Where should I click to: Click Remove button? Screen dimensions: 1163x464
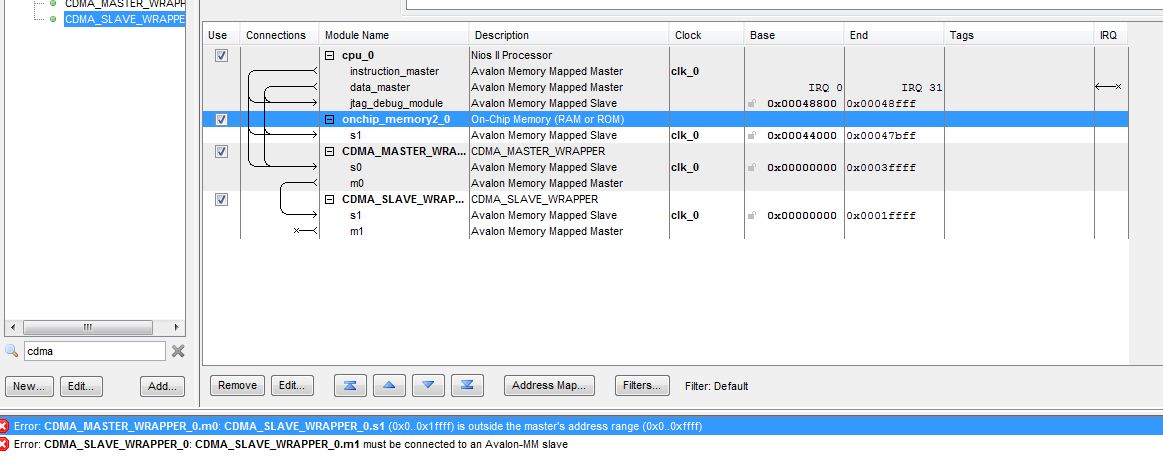(237, 385)
